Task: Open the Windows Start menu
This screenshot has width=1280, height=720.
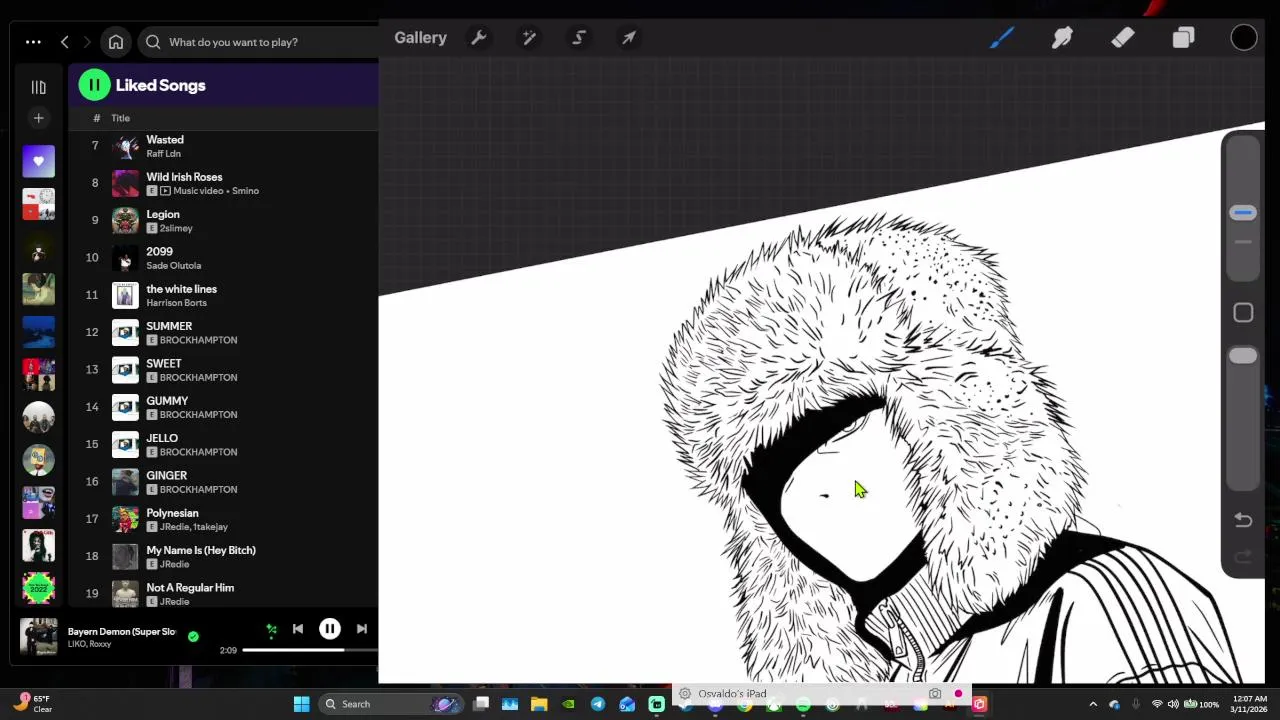Action: click(x=301, y=704)
